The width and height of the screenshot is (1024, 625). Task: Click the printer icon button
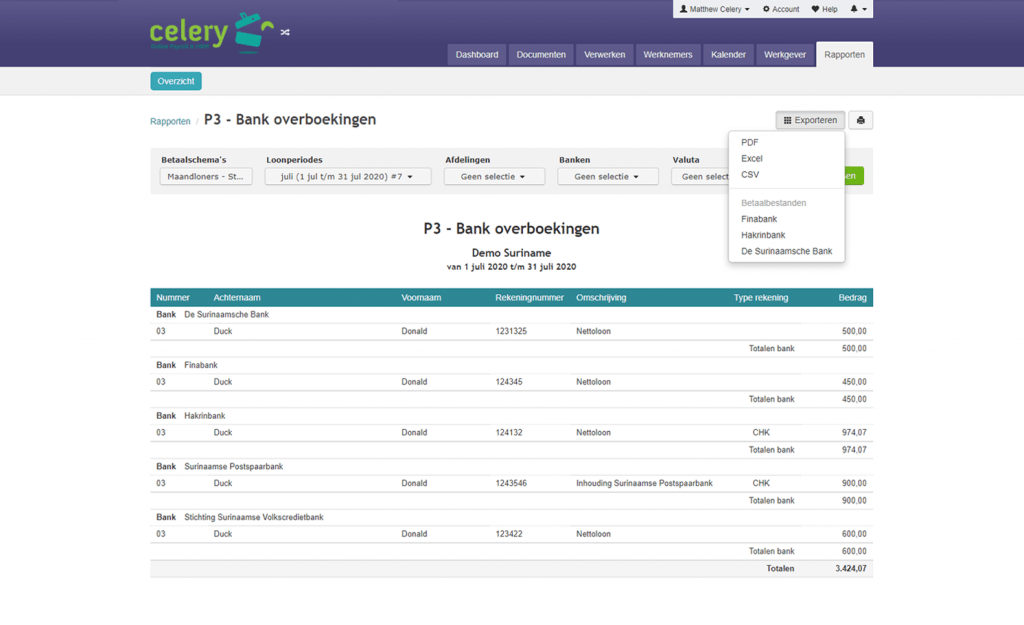[x=861, y=120]
